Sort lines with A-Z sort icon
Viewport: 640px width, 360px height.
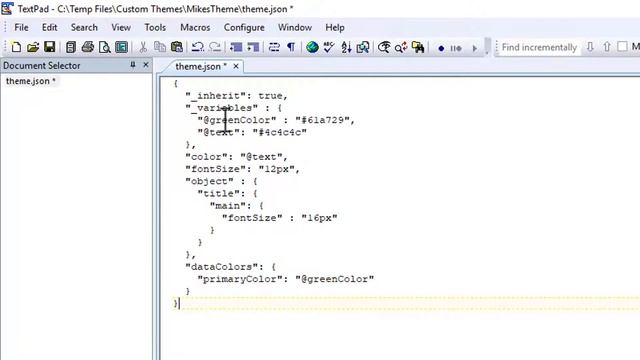(346, 47)
